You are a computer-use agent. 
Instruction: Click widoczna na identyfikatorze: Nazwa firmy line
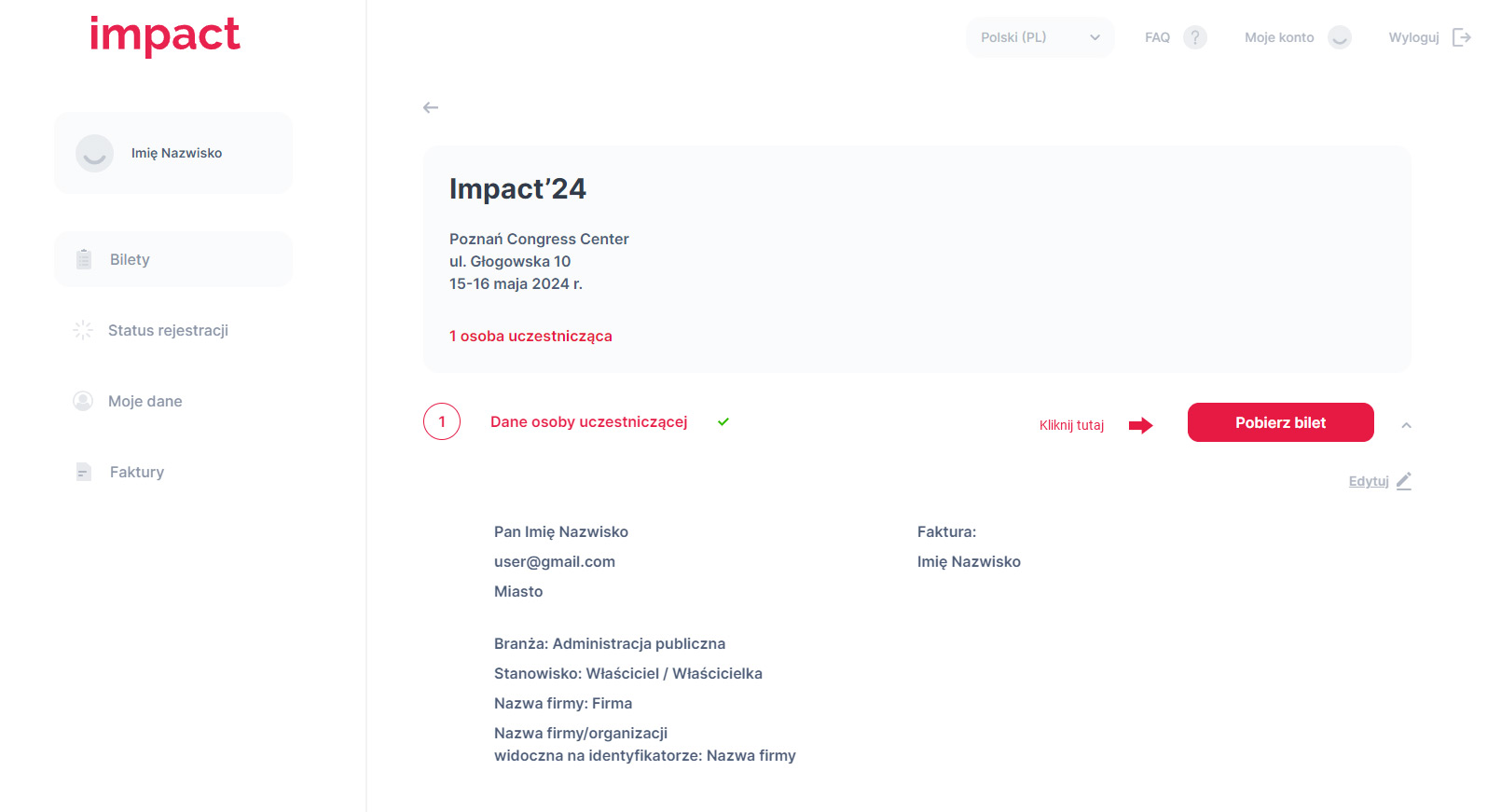[645, 755]
